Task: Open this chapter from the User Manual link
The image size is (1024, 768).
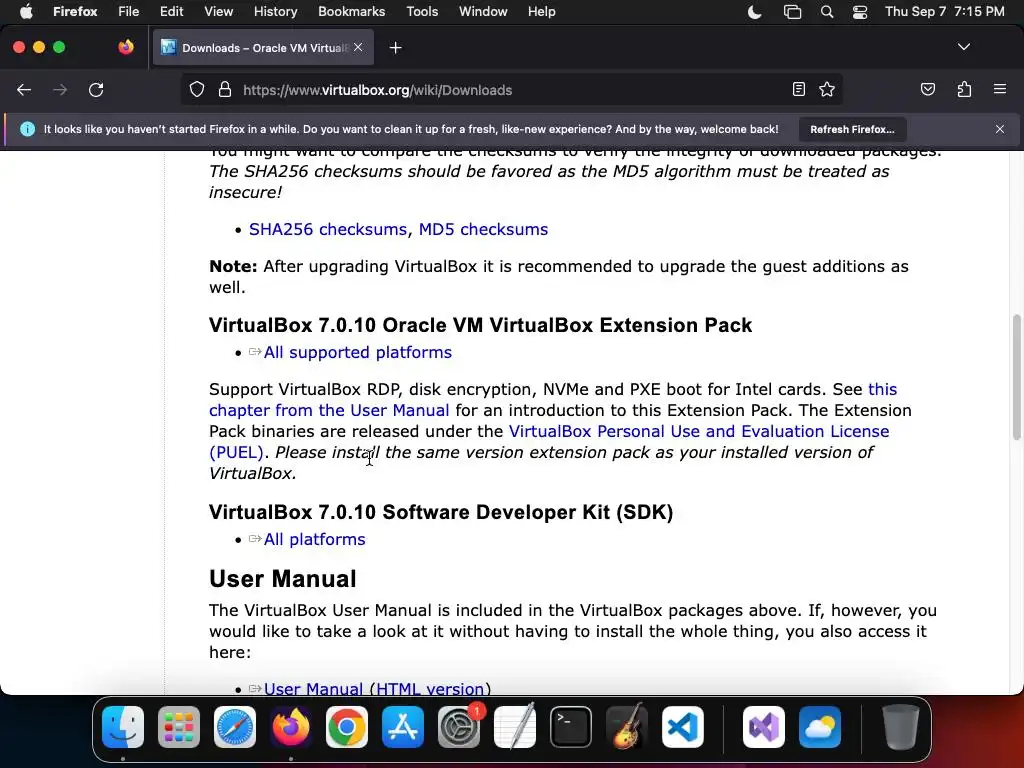Action: (x=329, y=410)
